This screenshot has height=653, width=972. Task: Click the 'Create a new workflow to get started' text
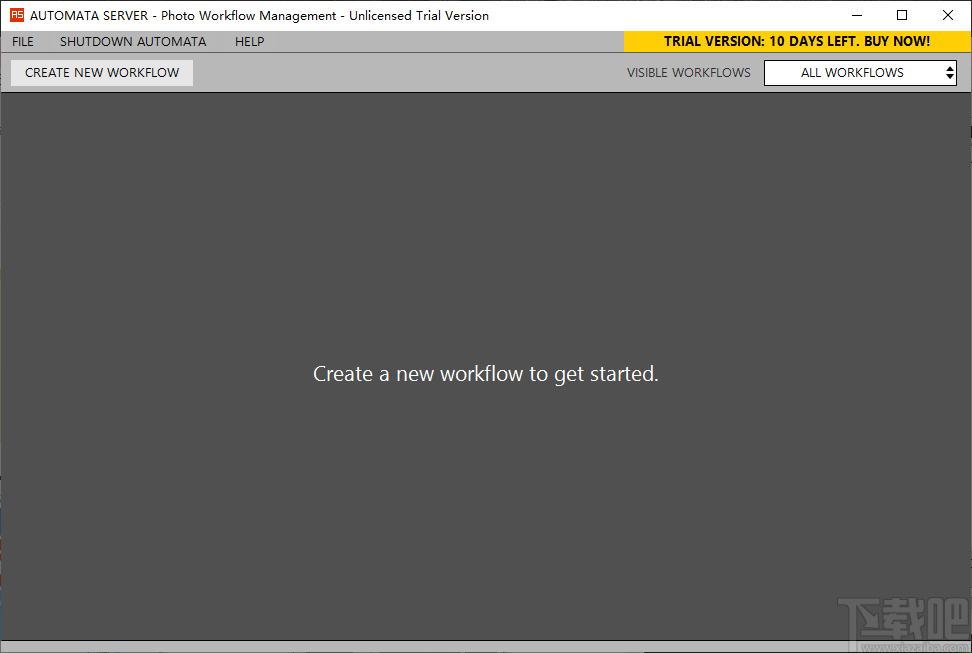(485, 374)
